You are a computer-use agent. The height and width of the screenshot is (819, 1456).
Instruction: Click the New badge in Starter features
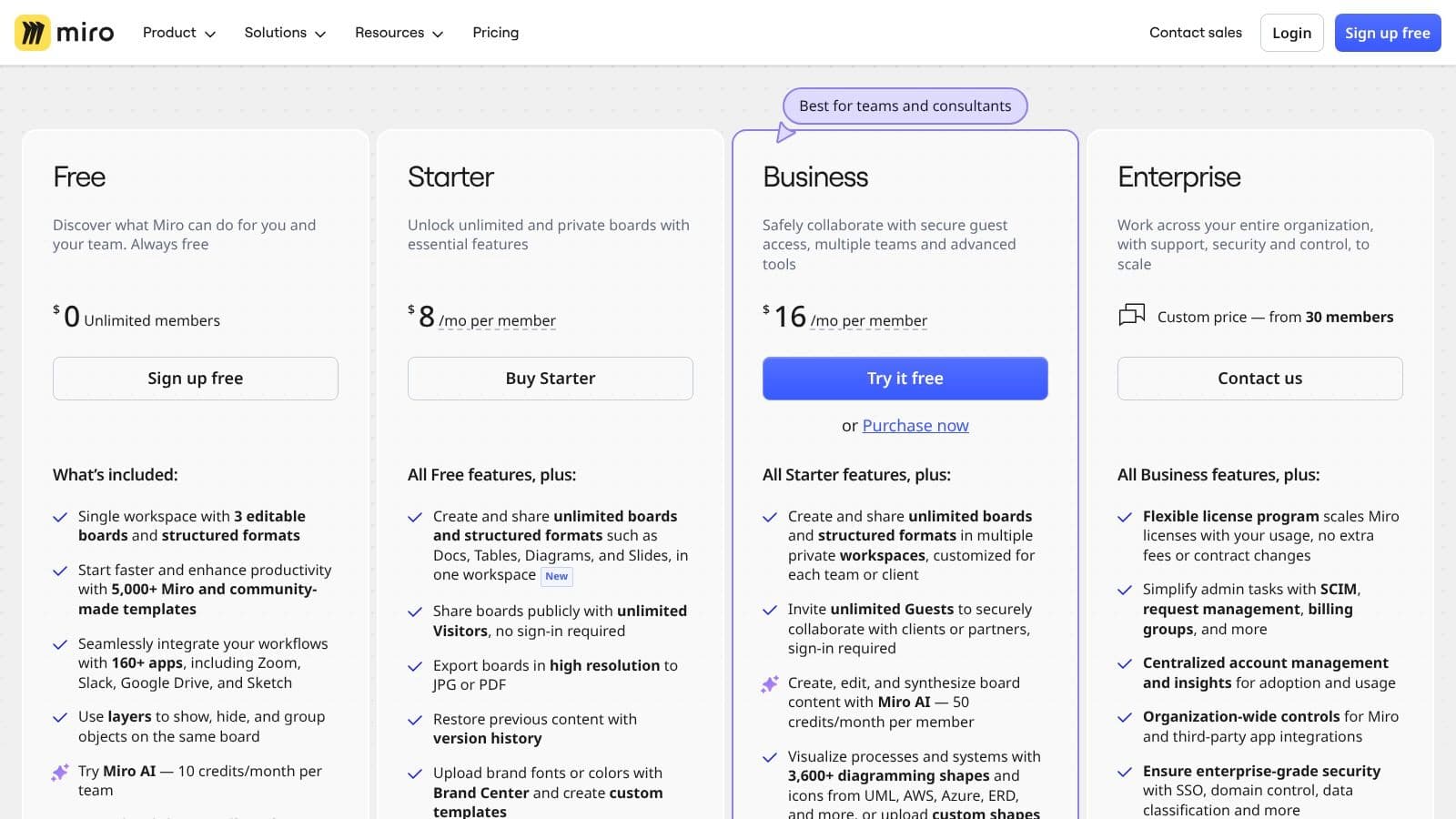556,576
